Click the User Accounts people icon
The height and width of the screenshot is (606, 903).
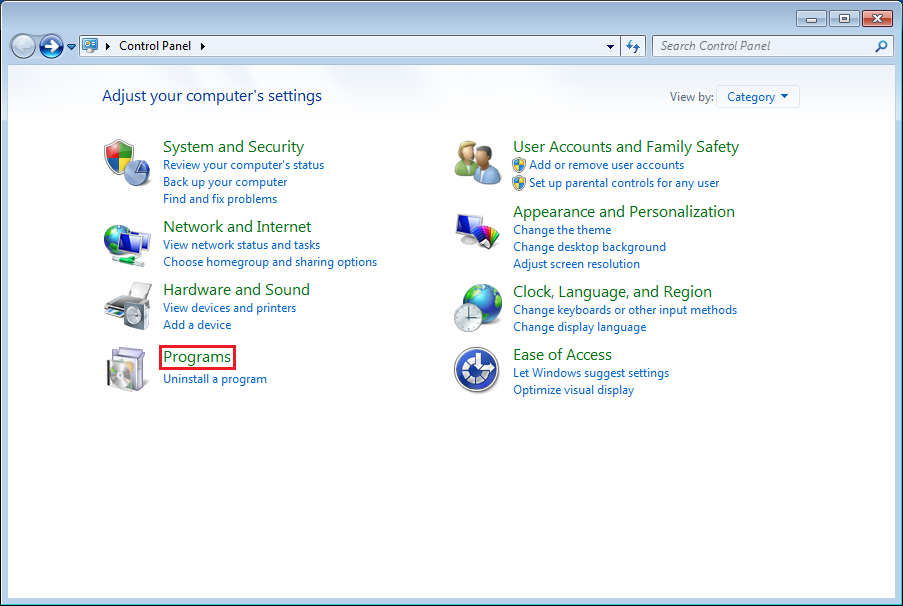[477, 162]
